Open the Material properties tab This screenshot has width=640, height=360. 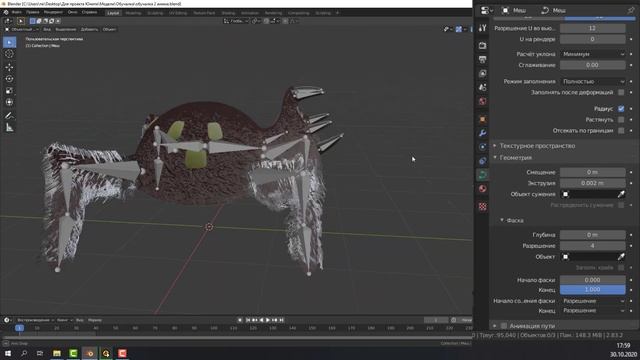click(x=482, y=189)
